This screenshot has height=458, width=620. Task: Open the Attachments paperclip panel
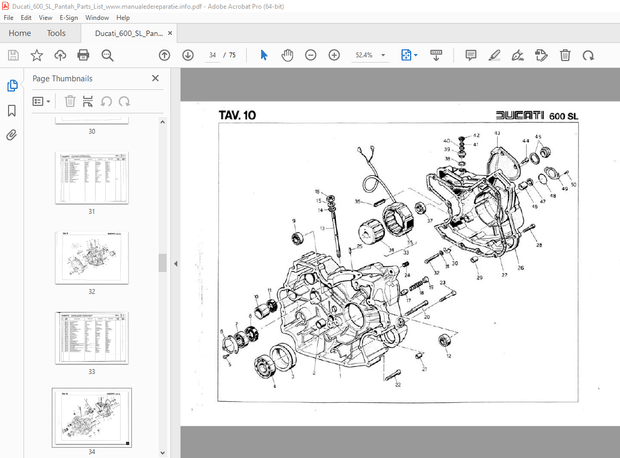pyautogui.click(x=12, y=134)
